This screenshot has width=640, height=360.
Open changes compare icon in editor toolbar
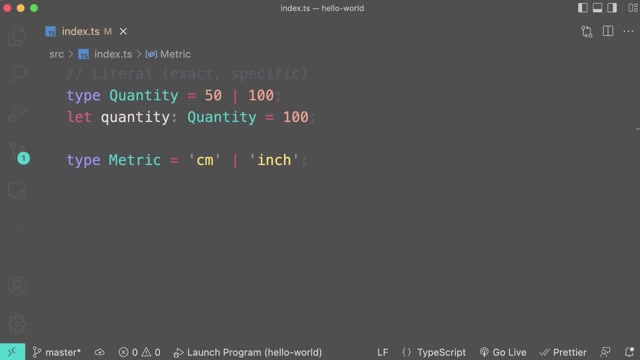tap(587, 31)
